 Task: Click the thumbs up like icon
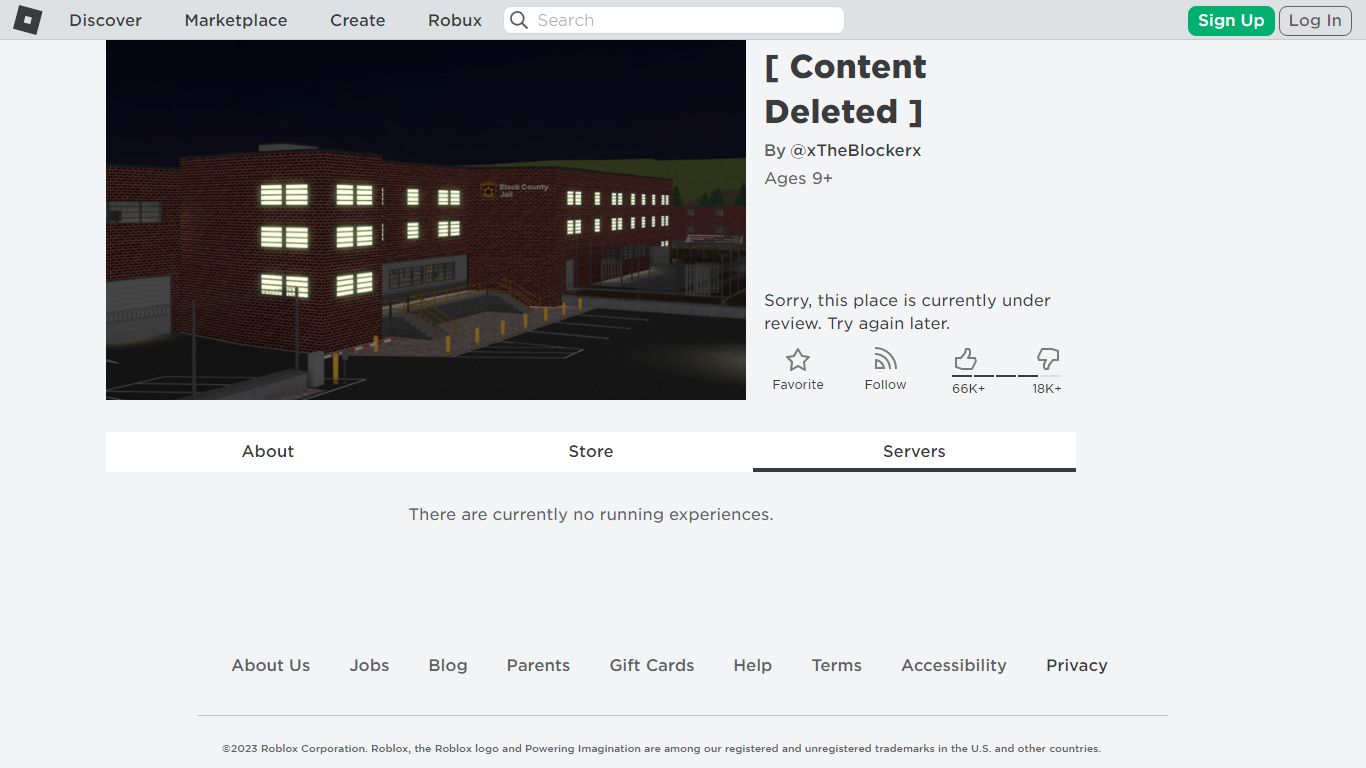pyautogui.click(x=965, y=359)
